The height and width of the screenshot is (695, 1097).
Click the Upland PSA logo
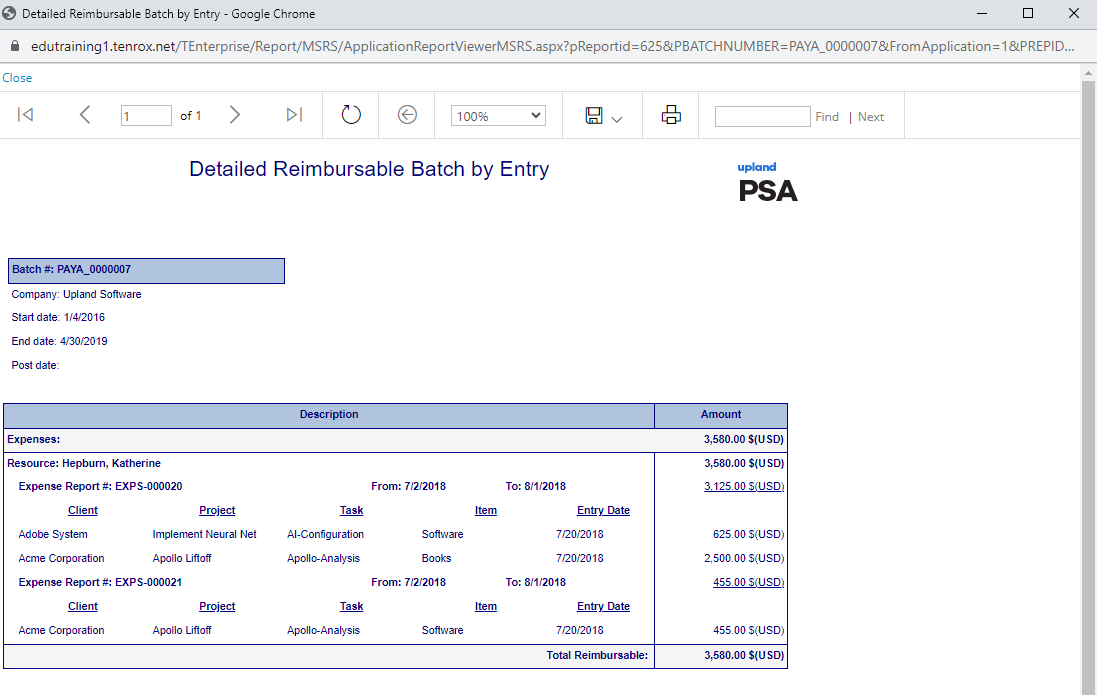point(767,182)
